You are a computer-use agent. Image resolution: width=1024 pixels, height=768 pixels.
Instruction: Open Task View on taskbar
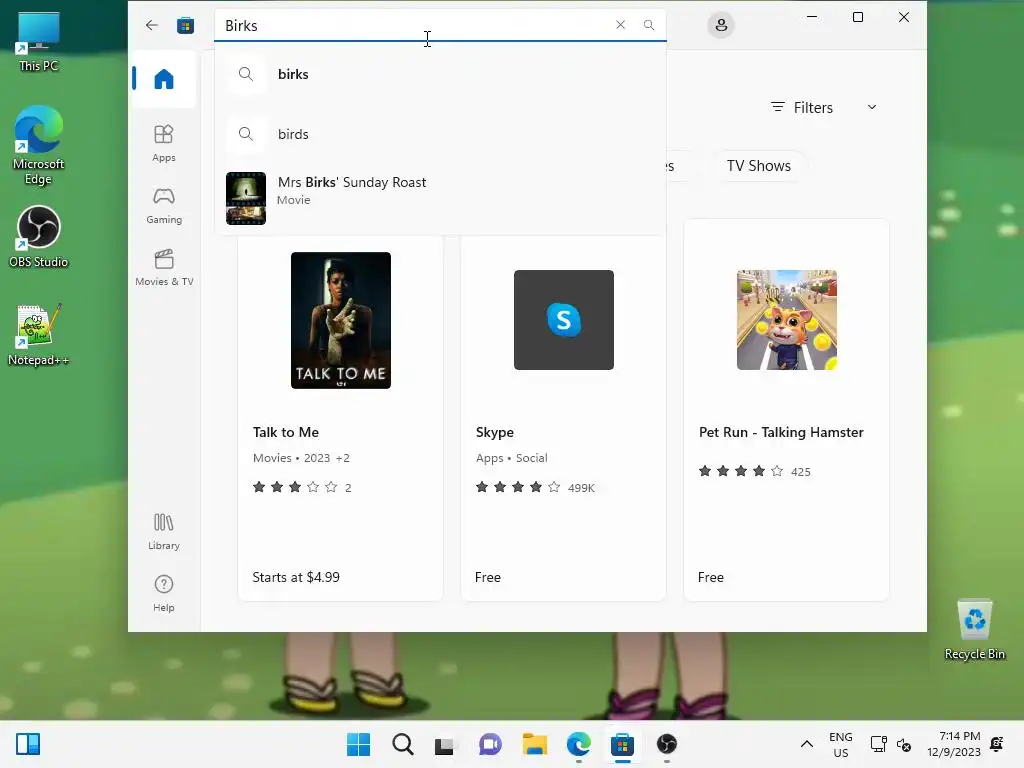click(445, 745)
